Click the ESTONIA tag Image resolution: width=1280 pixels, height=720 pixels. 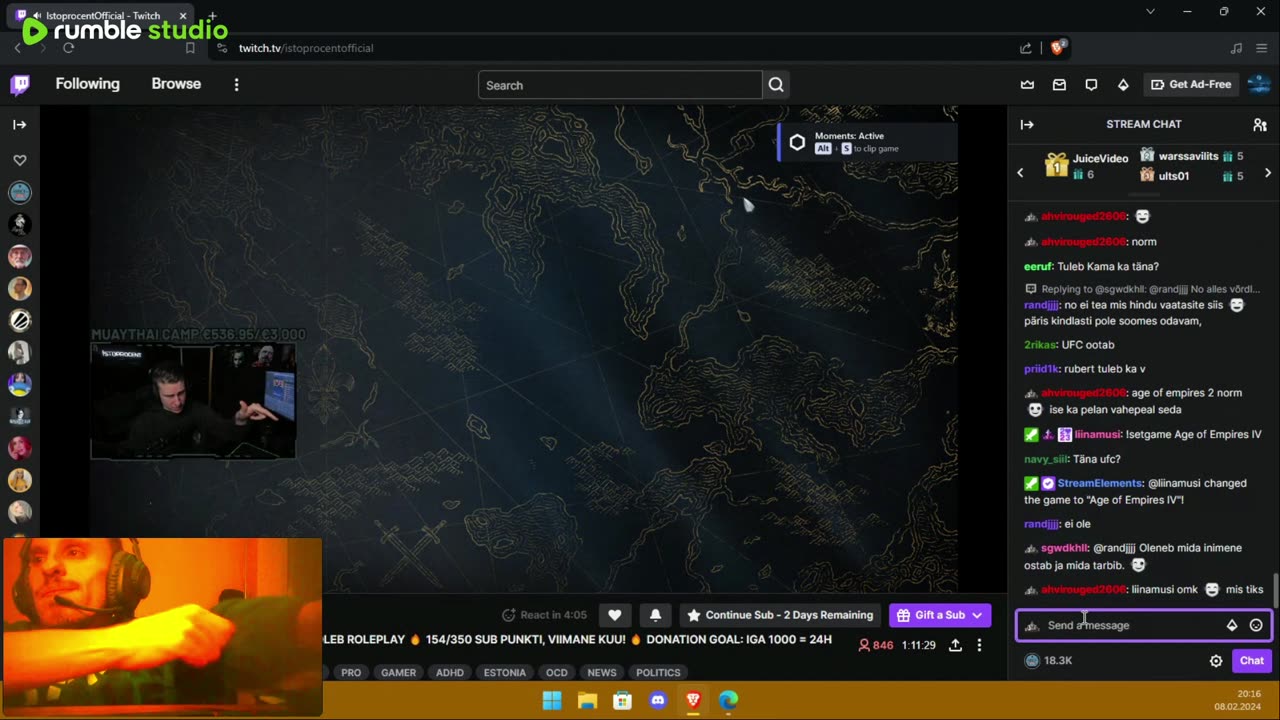pyautogui.click(x=505, y=673)
